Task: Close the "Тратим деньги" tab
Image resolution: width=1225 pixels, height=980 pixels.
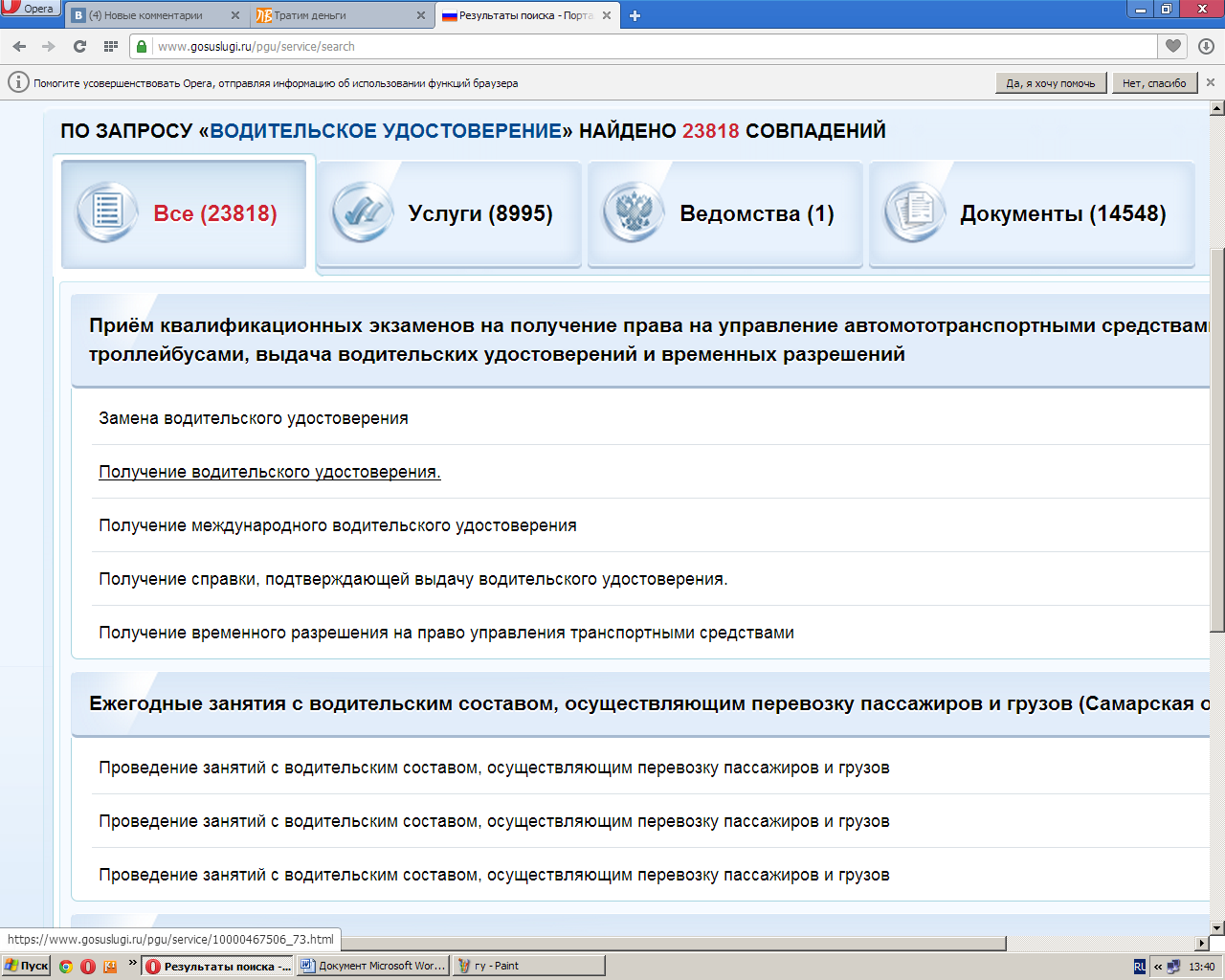Action: (421, 15)
